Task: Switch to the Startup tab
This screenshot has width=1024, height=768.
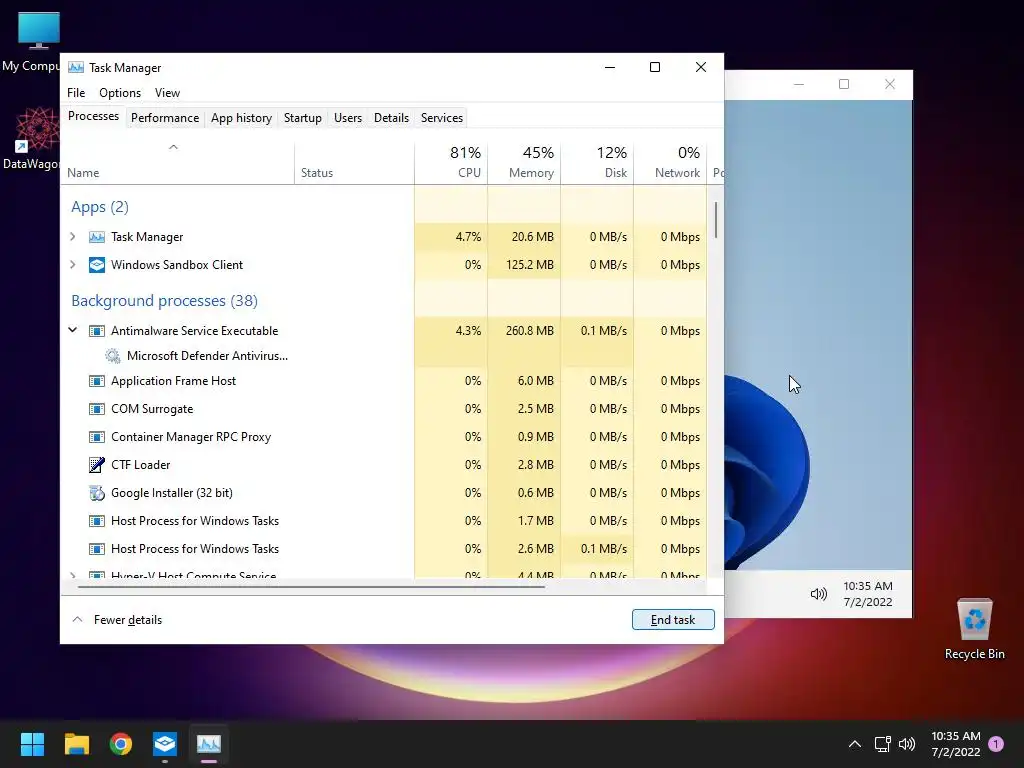Action: (x=302, y=118)
